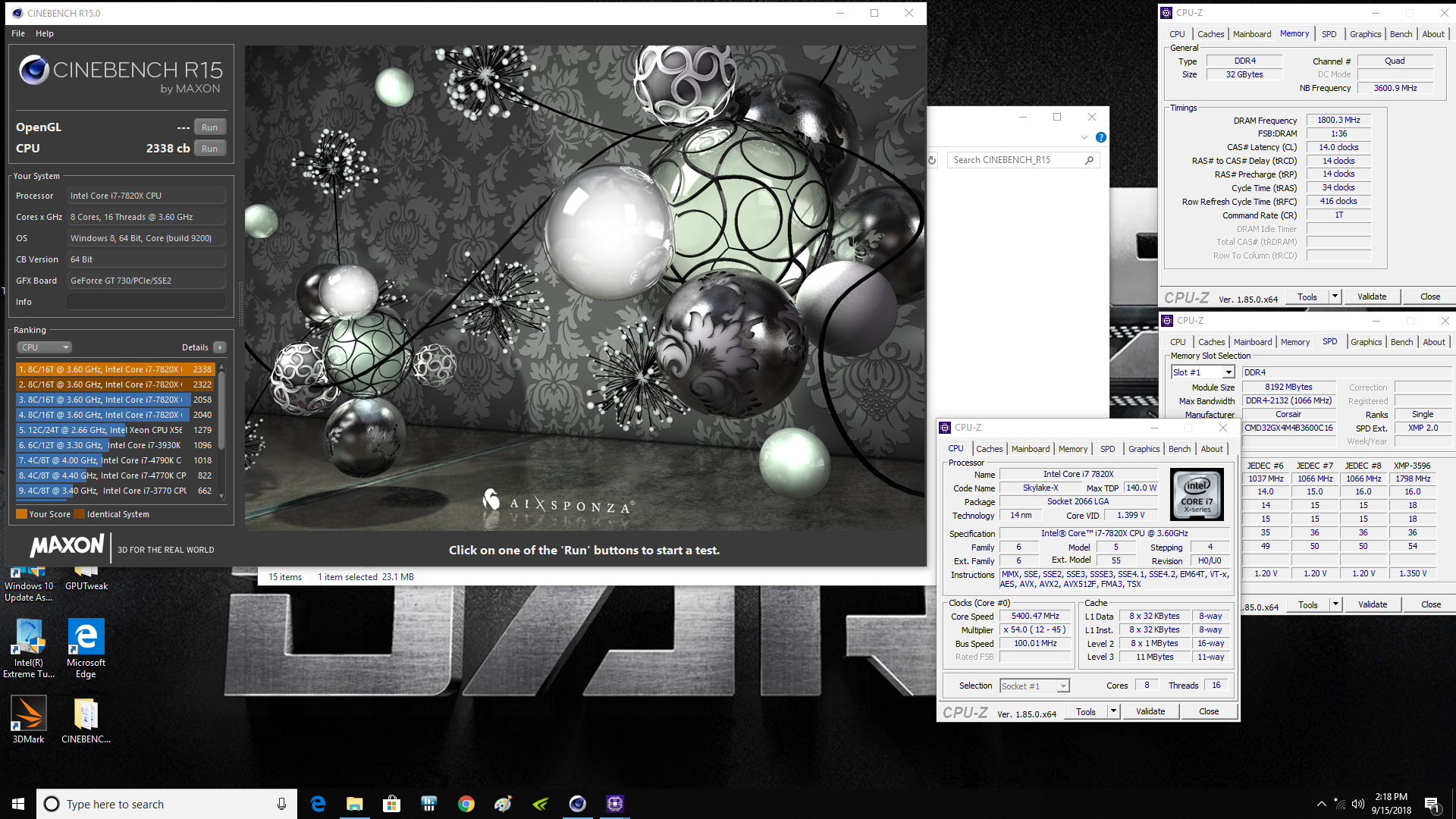This screenshot has height=819, width=1456.
Task: Expand Tools dropdown in Memory CPU-Z window
Action: (1335, 297)
